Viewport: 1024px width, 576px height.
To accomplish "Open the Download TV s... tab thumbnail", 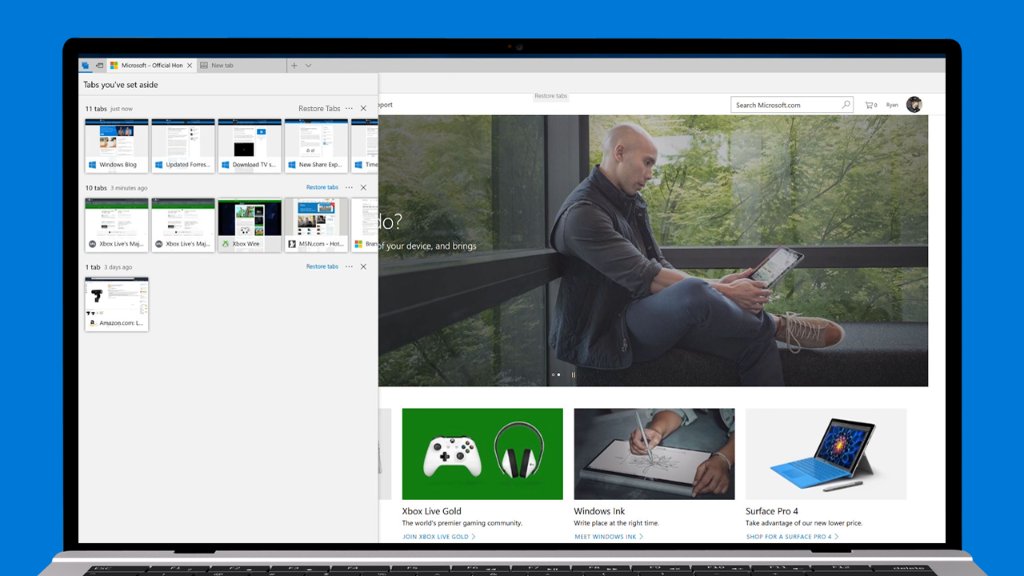I will [250, 145].
